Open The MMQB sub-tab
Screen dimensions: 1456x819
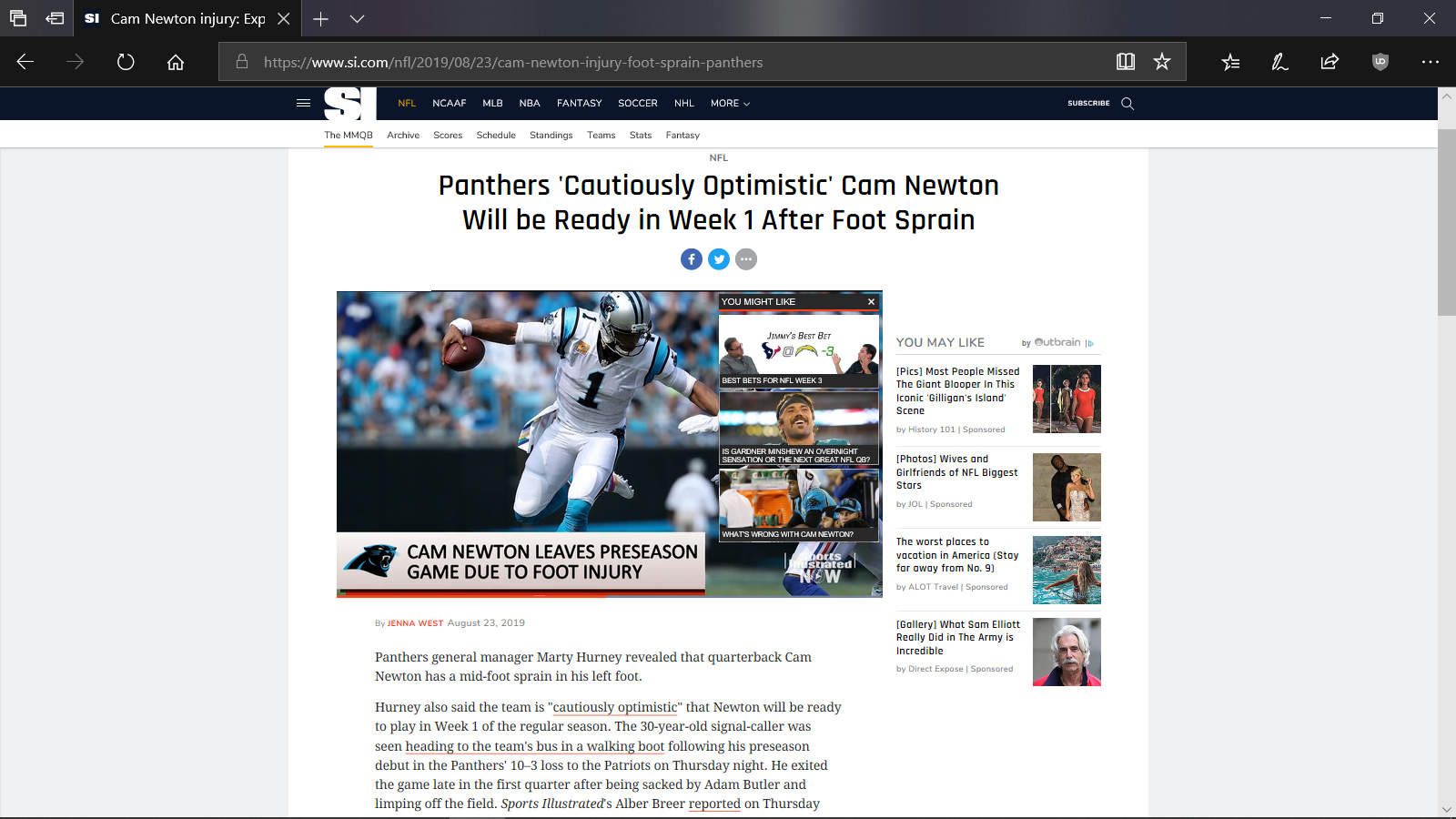pos(349,135)
